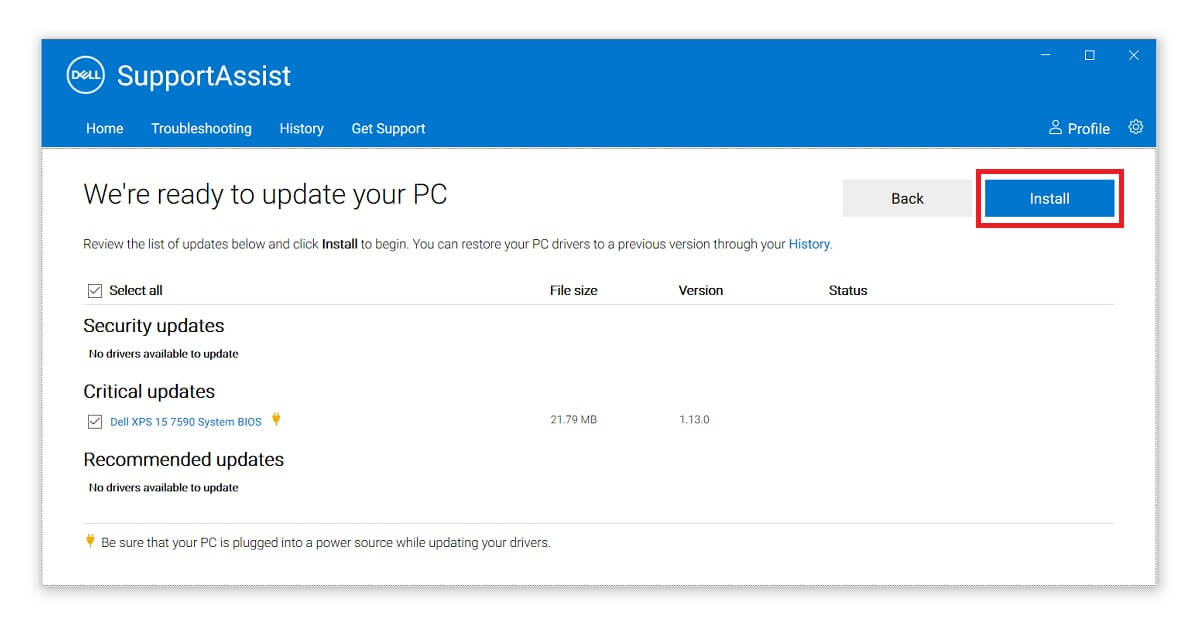The height and width of the screenshot is (630, 1200).
Task: Switch to the Troubleshooting tab
Action: [x=201, y=128]
